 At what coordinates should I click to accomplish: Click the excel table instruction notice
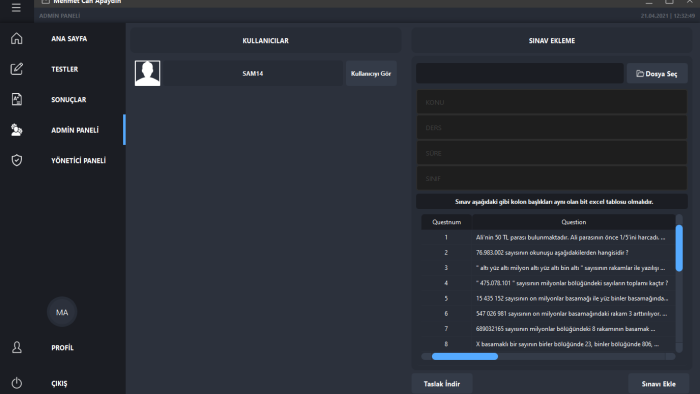552,202
